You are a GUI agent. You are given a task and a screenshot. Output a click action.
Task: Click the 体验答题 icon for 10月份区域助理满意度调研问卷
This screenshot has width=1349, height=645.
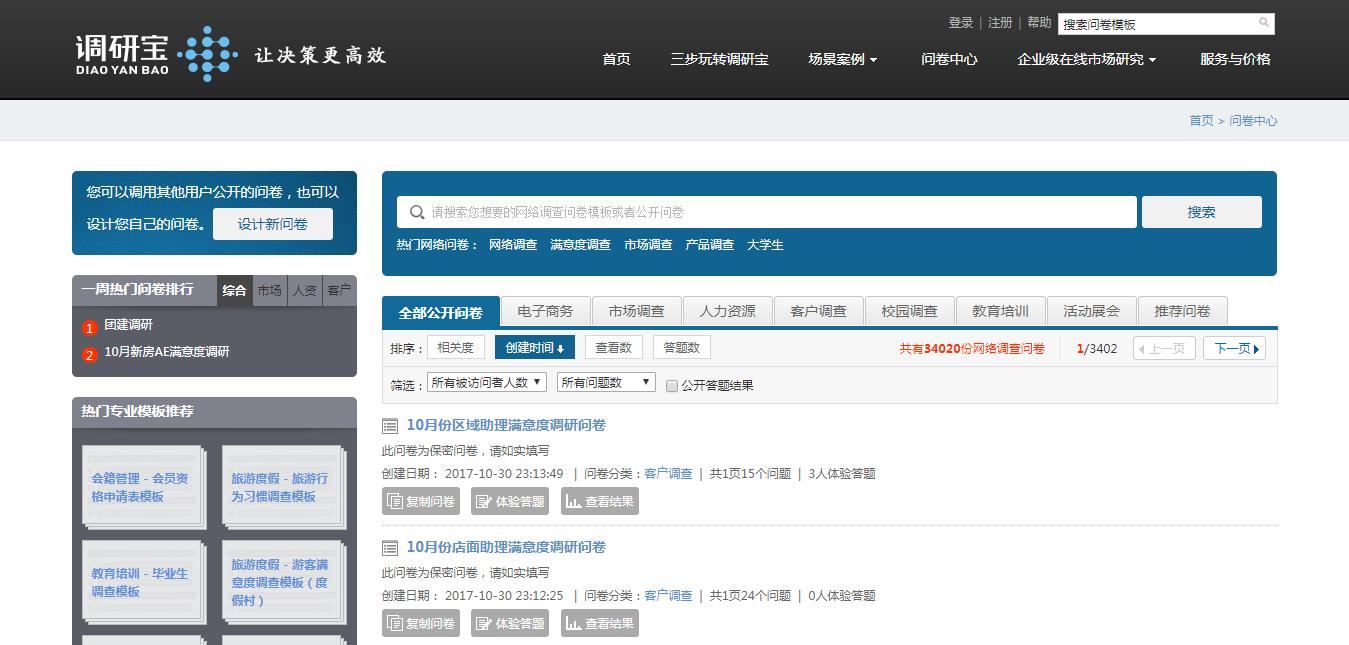482,500
